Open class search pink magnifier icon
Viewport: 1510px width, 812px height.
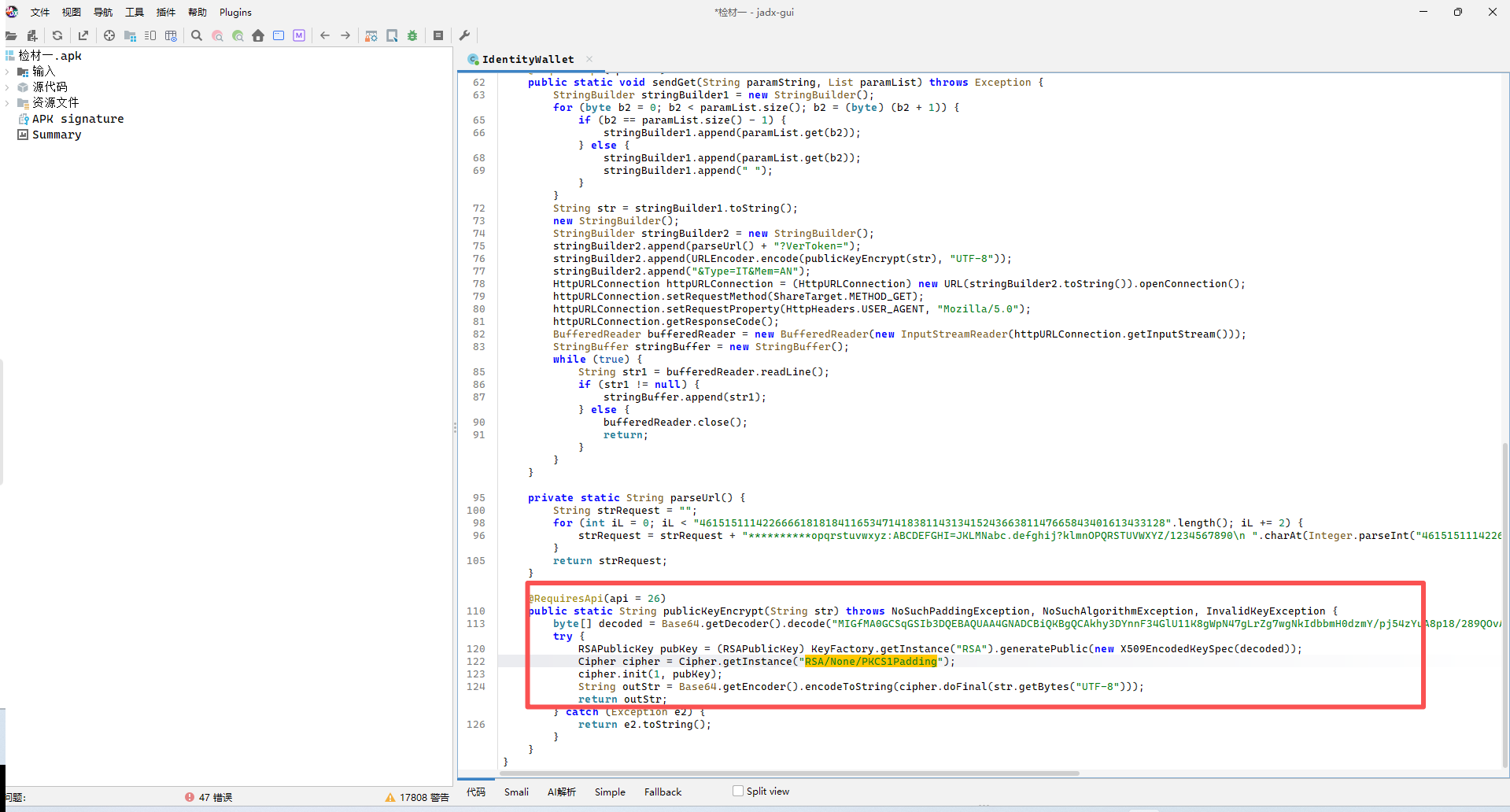[x=217, y=35]
